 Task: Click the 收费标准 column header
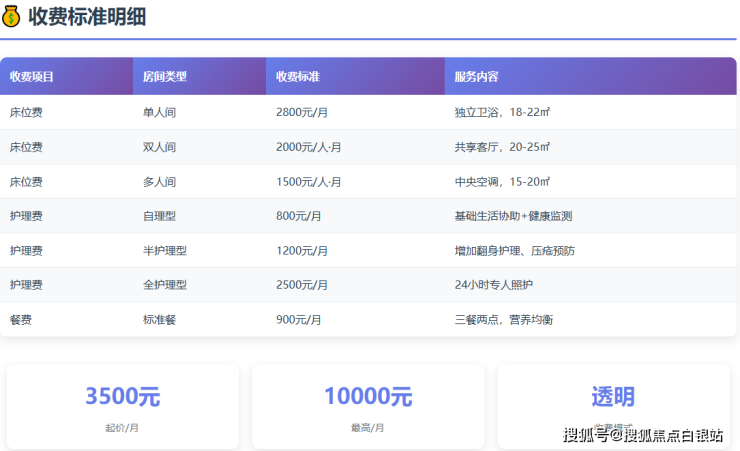(298, 76)
